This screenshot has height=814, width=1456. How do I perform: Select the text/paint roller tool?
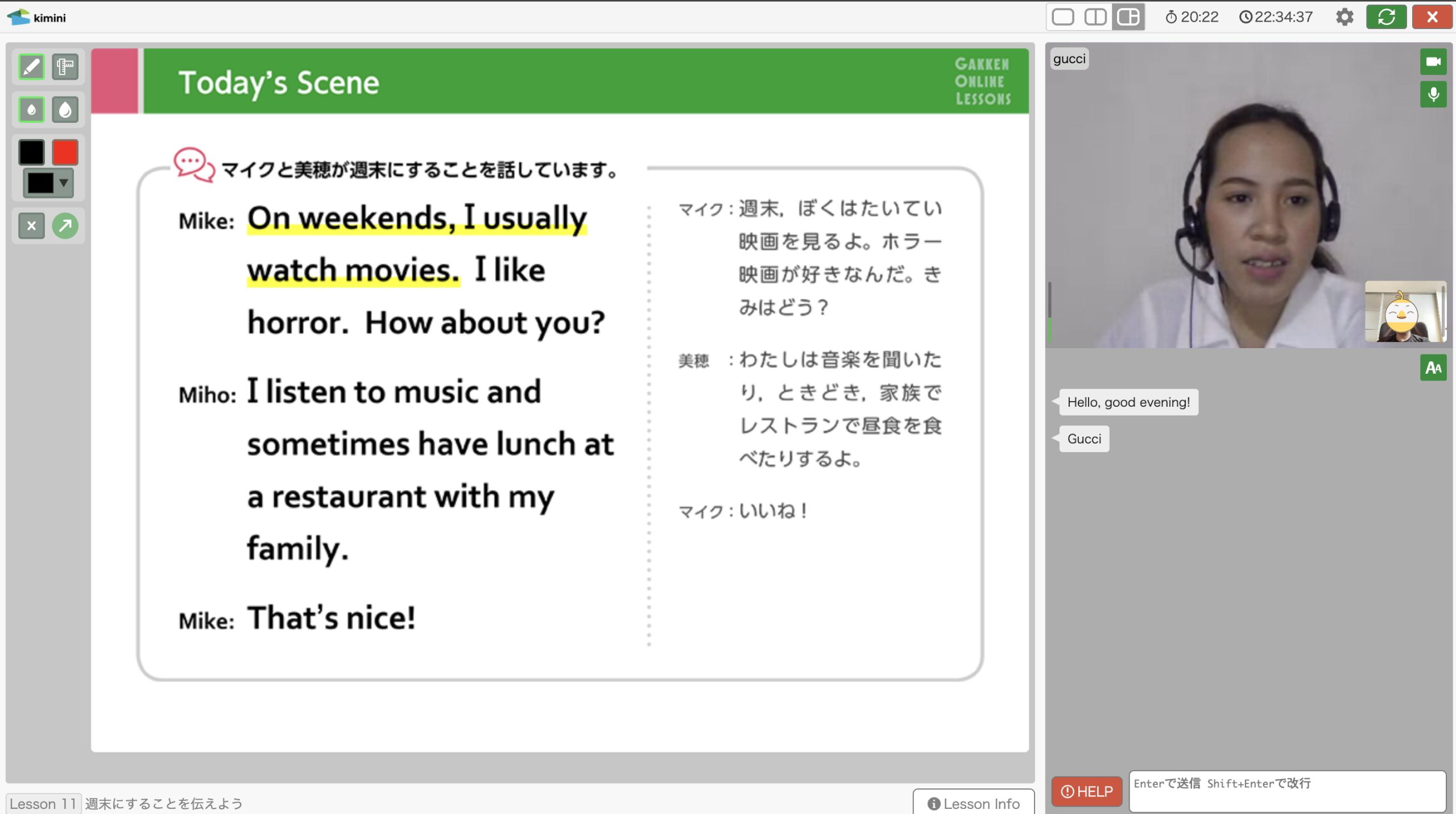click(65, 67)
